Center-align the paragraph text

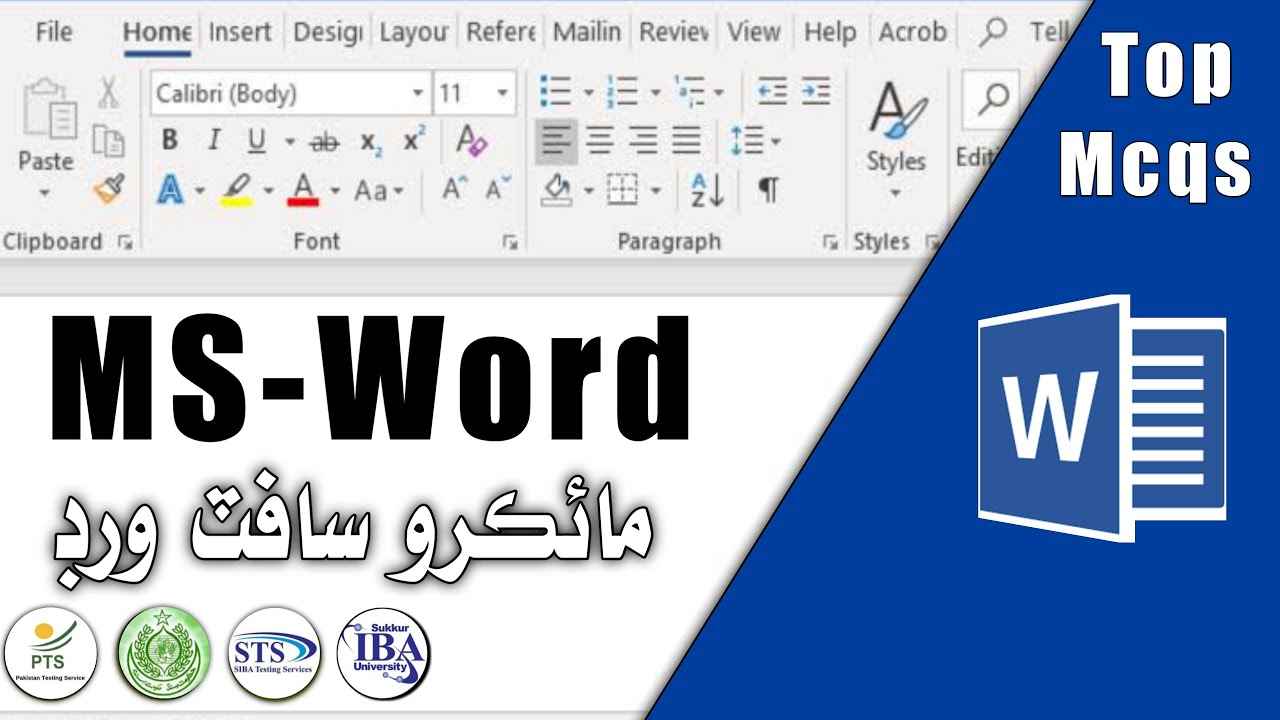coord(599,141)
